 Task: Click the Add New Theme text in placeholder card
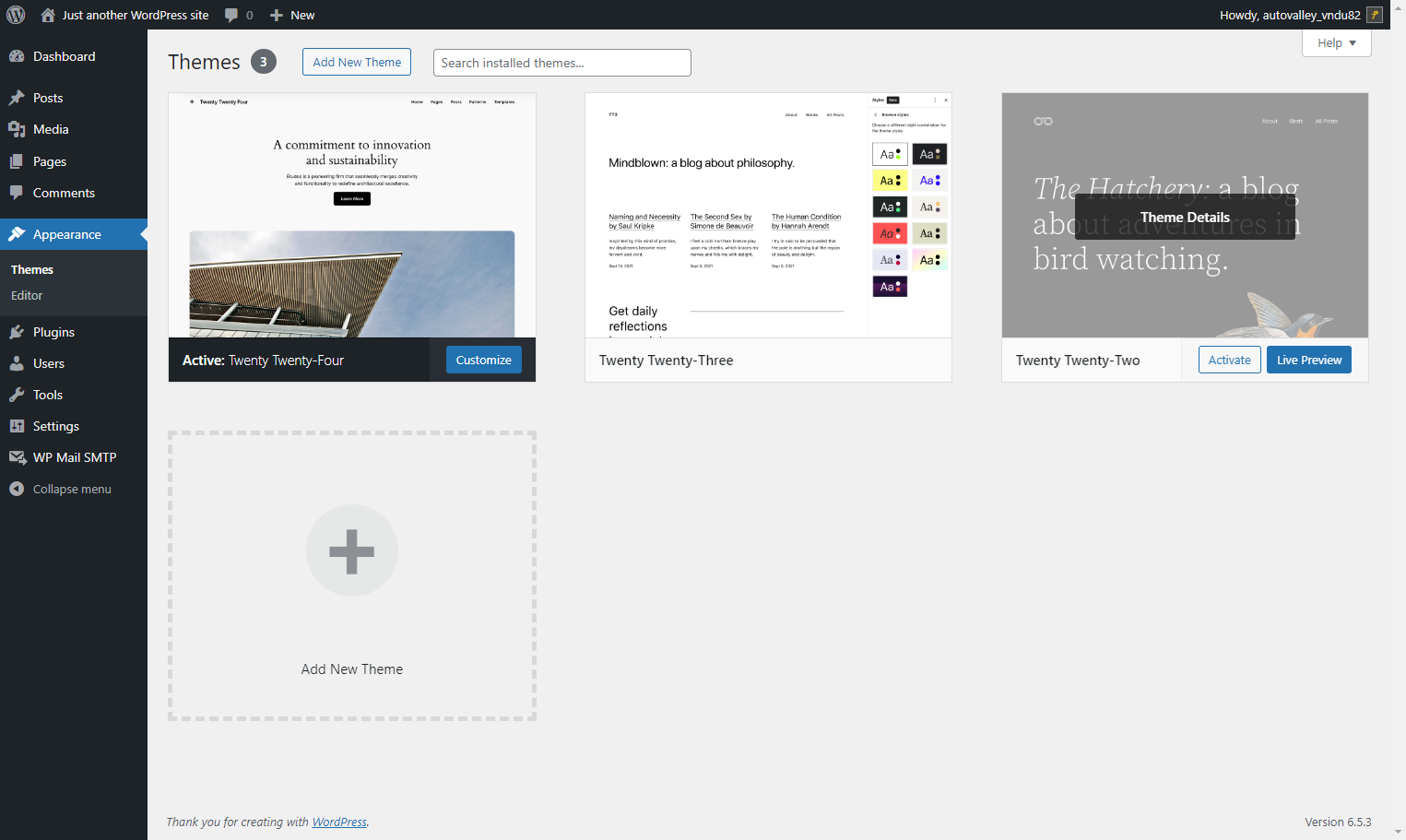pyautogui.click(x=352, y=669)
